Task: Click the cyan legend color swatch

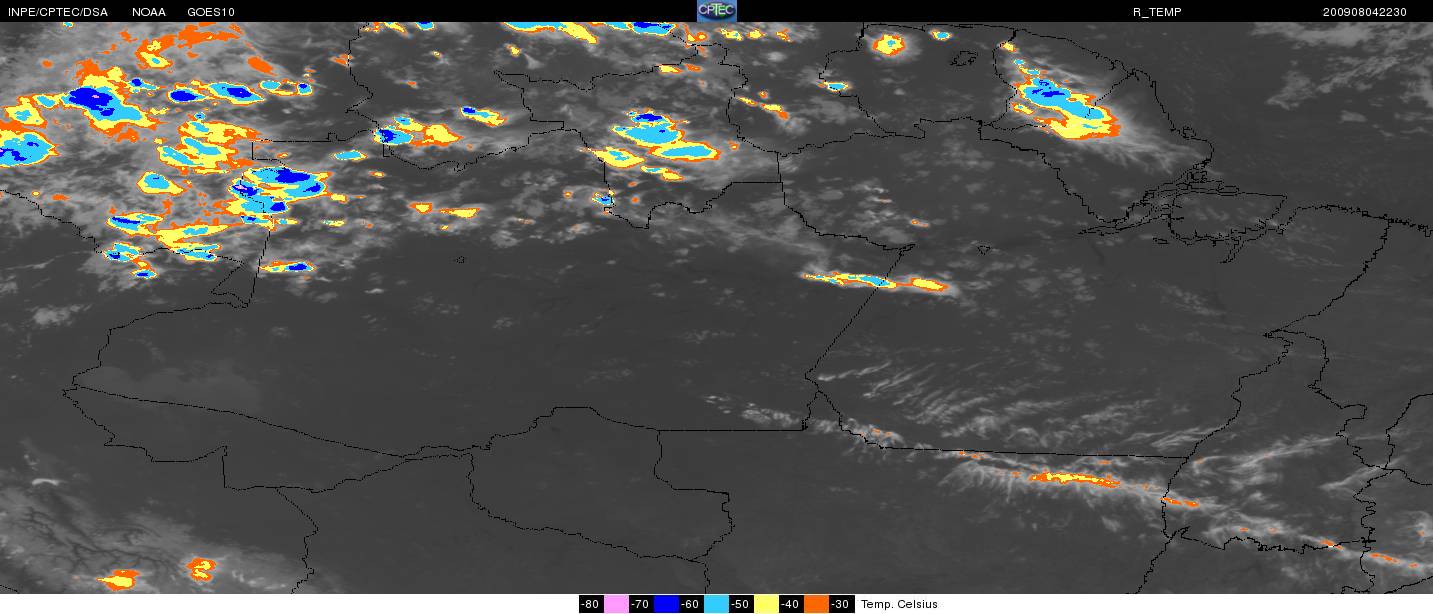Action: (x=716, y=604)
